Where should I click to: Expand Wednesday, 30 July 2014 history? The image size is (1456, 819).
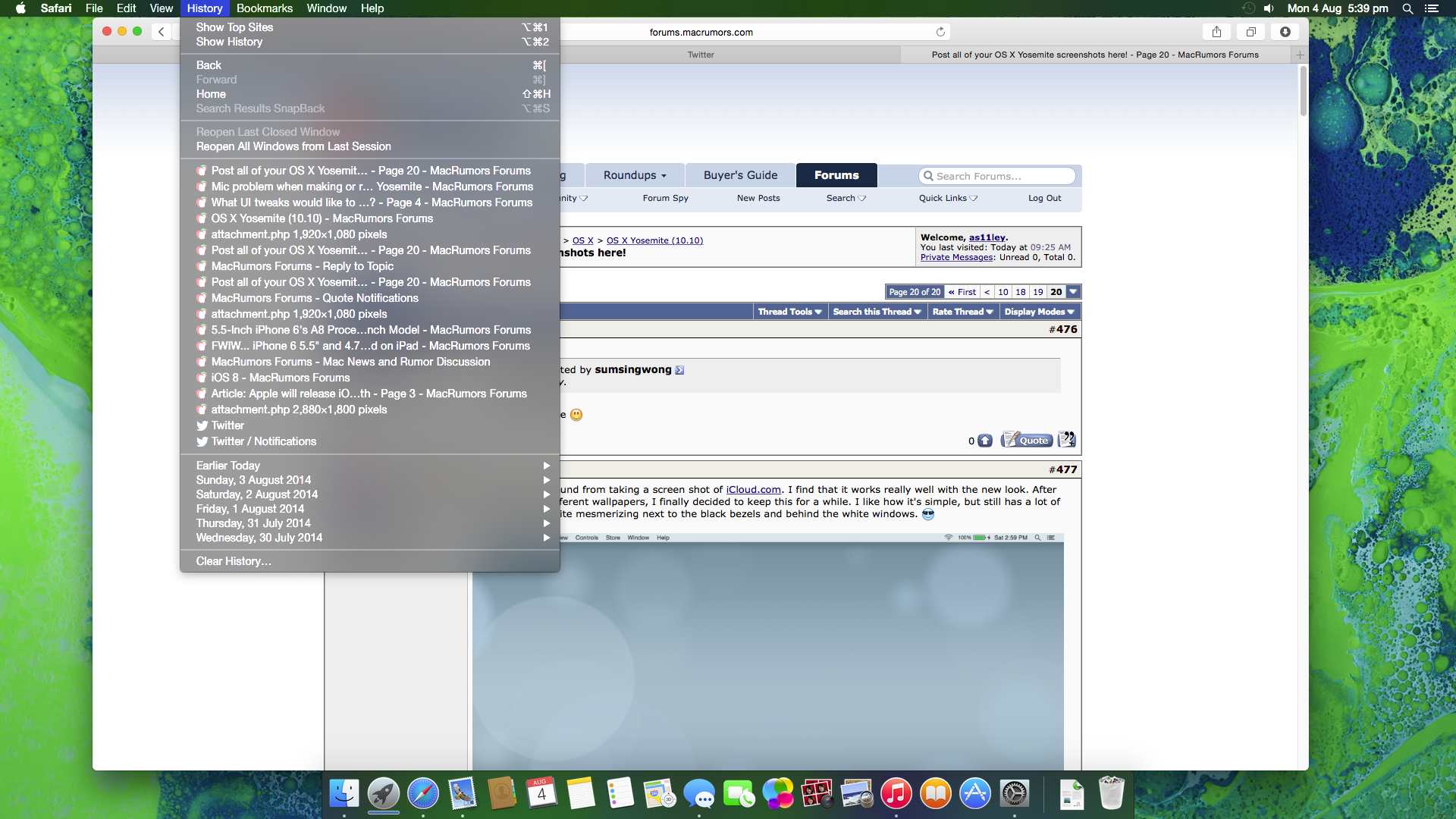pyautogui.click(x=370, y=538)
